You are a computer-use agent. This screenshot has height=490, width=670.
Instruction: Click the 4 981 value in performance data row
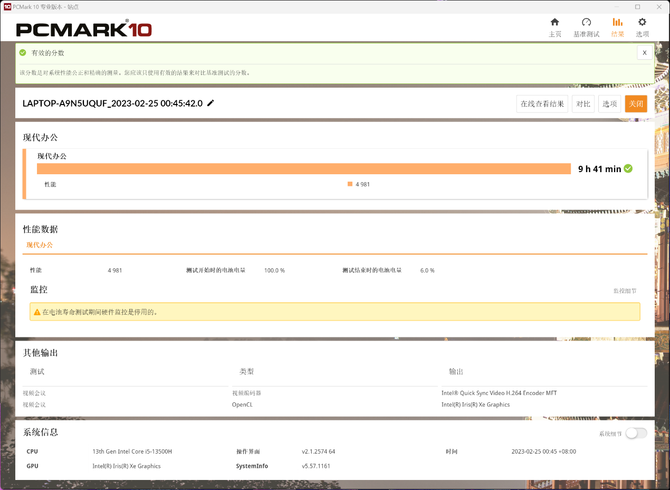pos(115,270)
